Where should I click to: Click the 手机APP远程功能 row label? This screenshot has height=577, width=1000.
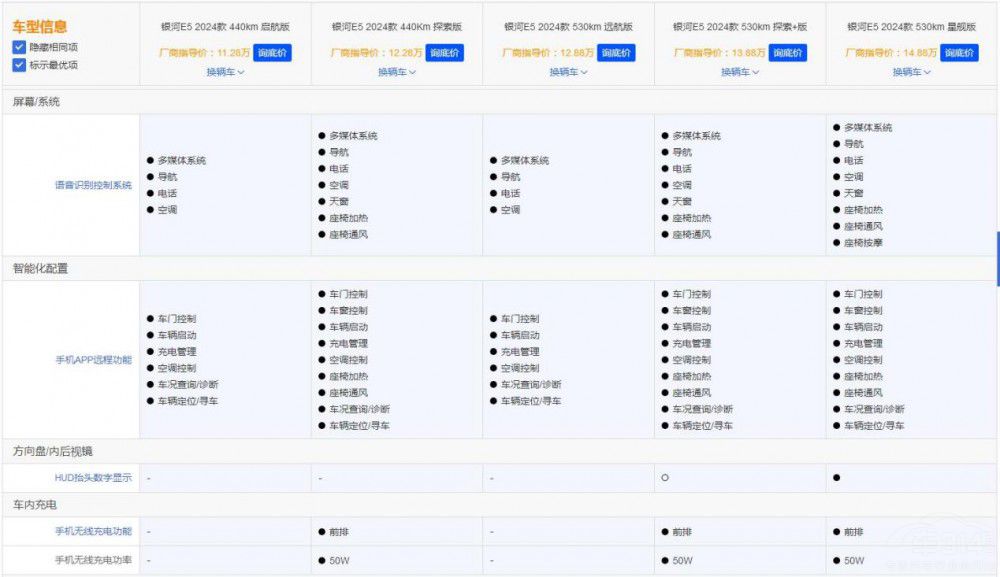(93, 359)
